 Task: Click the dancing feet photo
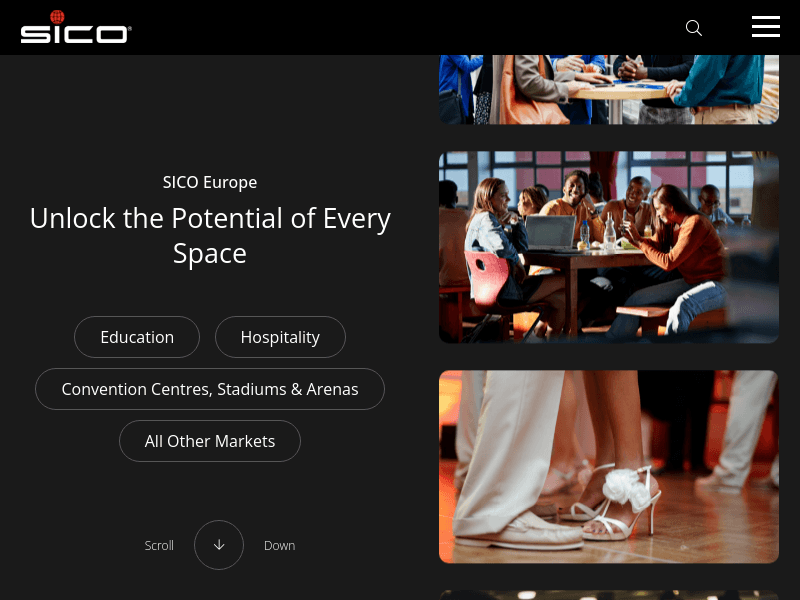tap(609, 466)
